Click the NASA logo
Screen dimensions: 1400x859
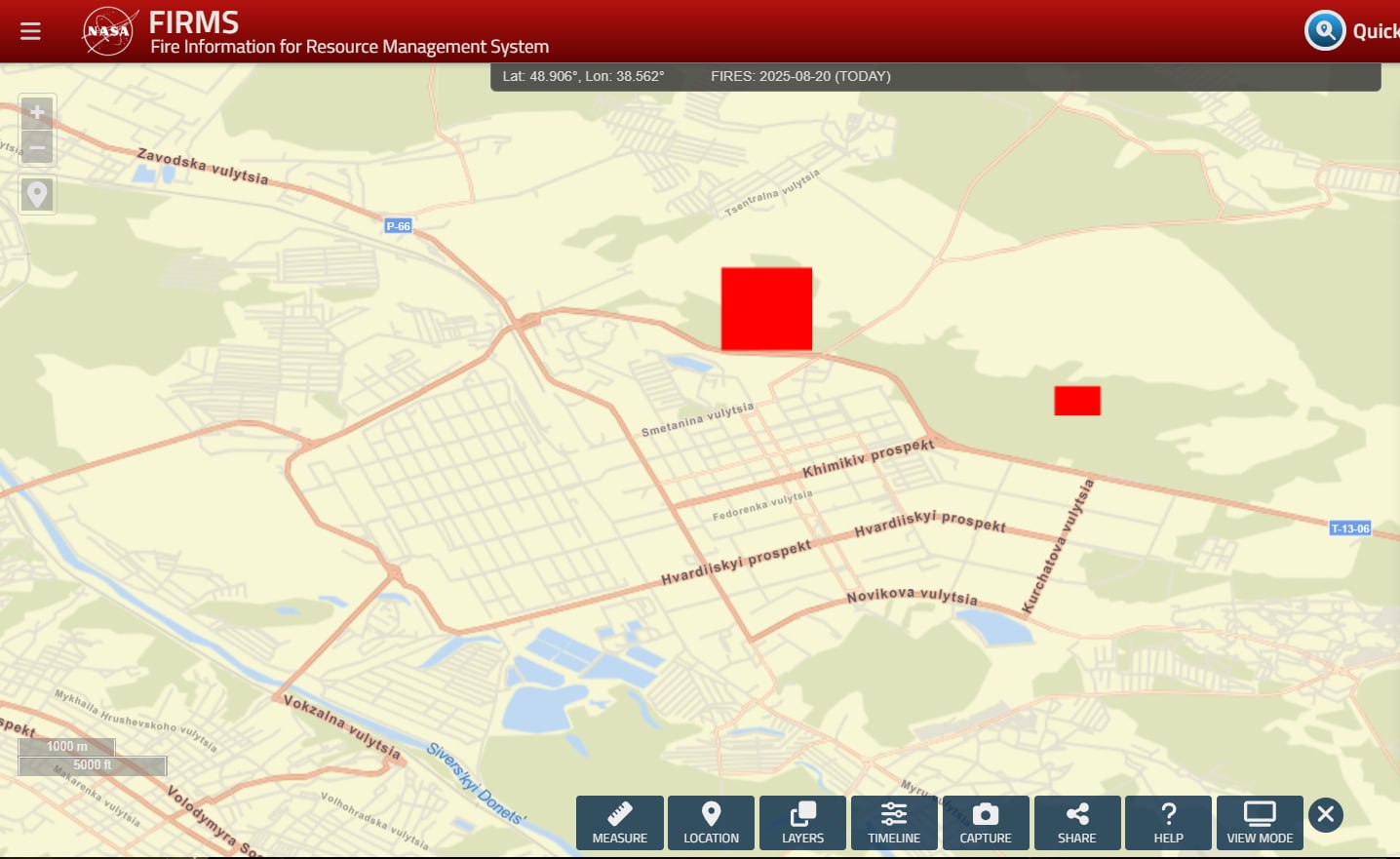pos(108,31)
